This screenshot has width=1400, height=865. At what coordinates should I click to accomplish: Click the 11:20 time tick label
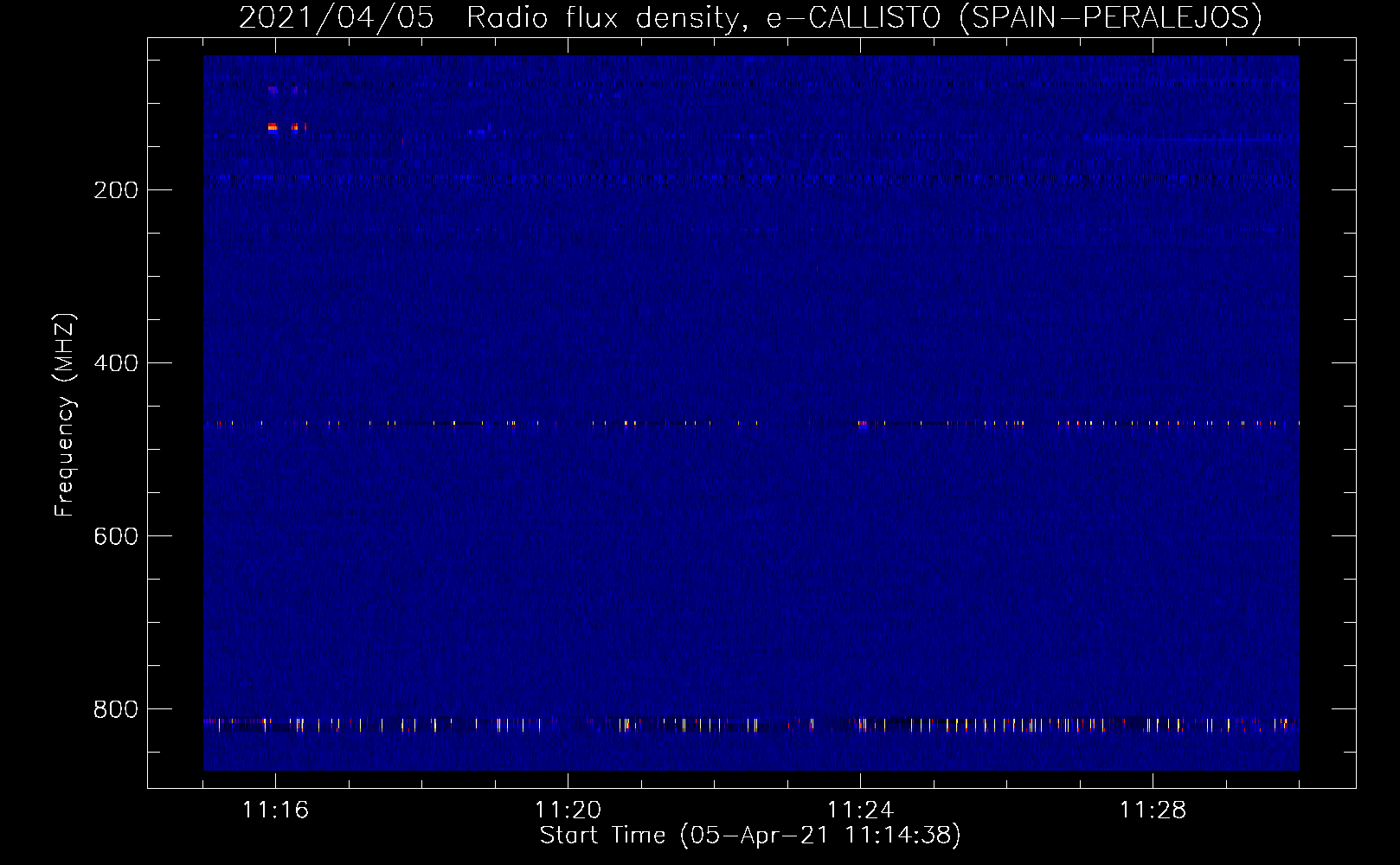click(568, 810)
